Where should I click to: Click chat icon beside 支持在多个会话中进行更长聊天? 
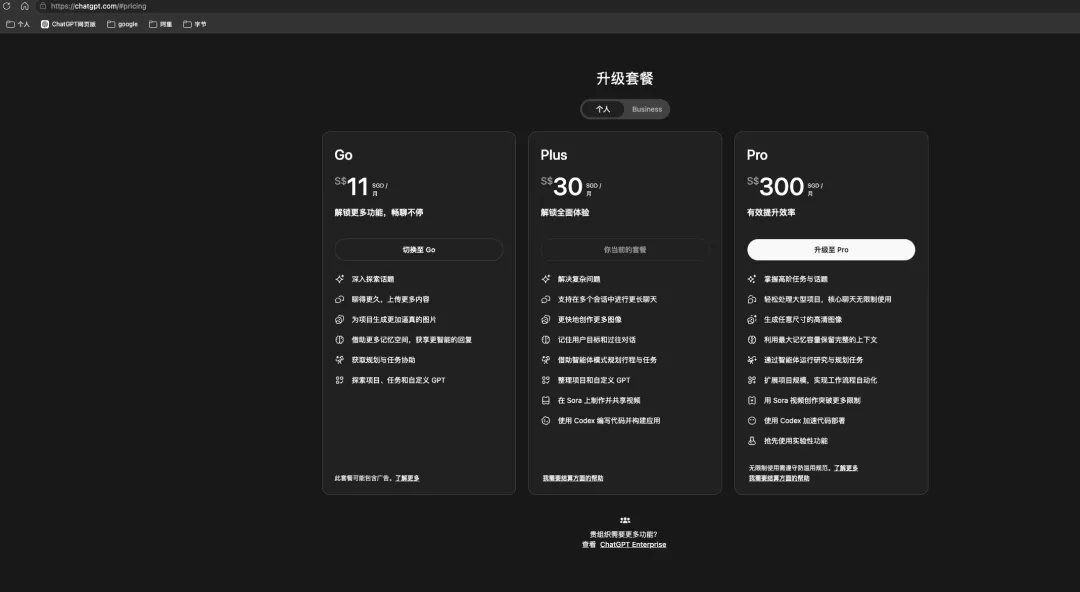pyautogui.click(x=546, y=299)
